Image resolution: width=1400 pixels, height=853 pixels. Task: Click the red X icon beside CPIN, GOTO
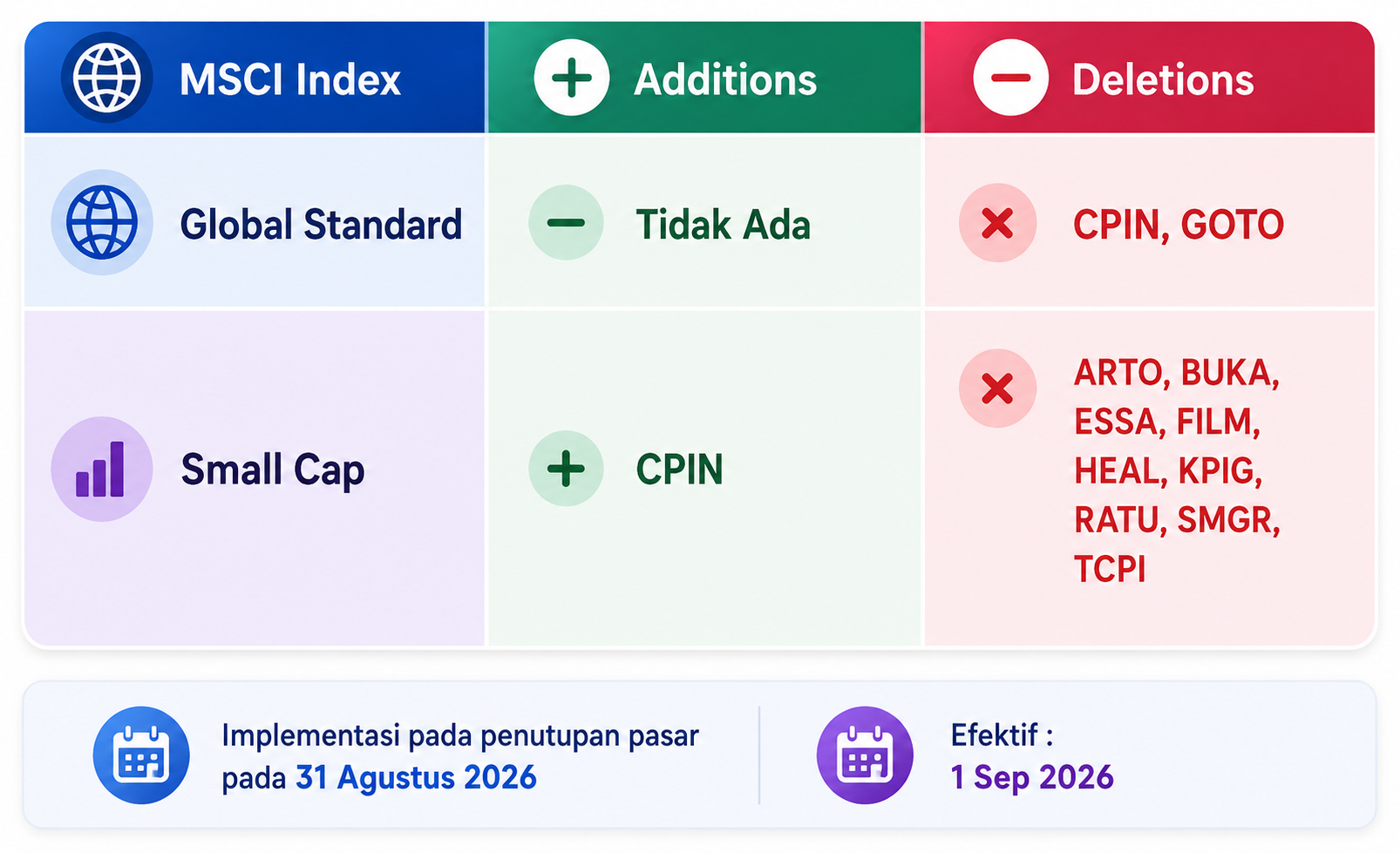997,223
